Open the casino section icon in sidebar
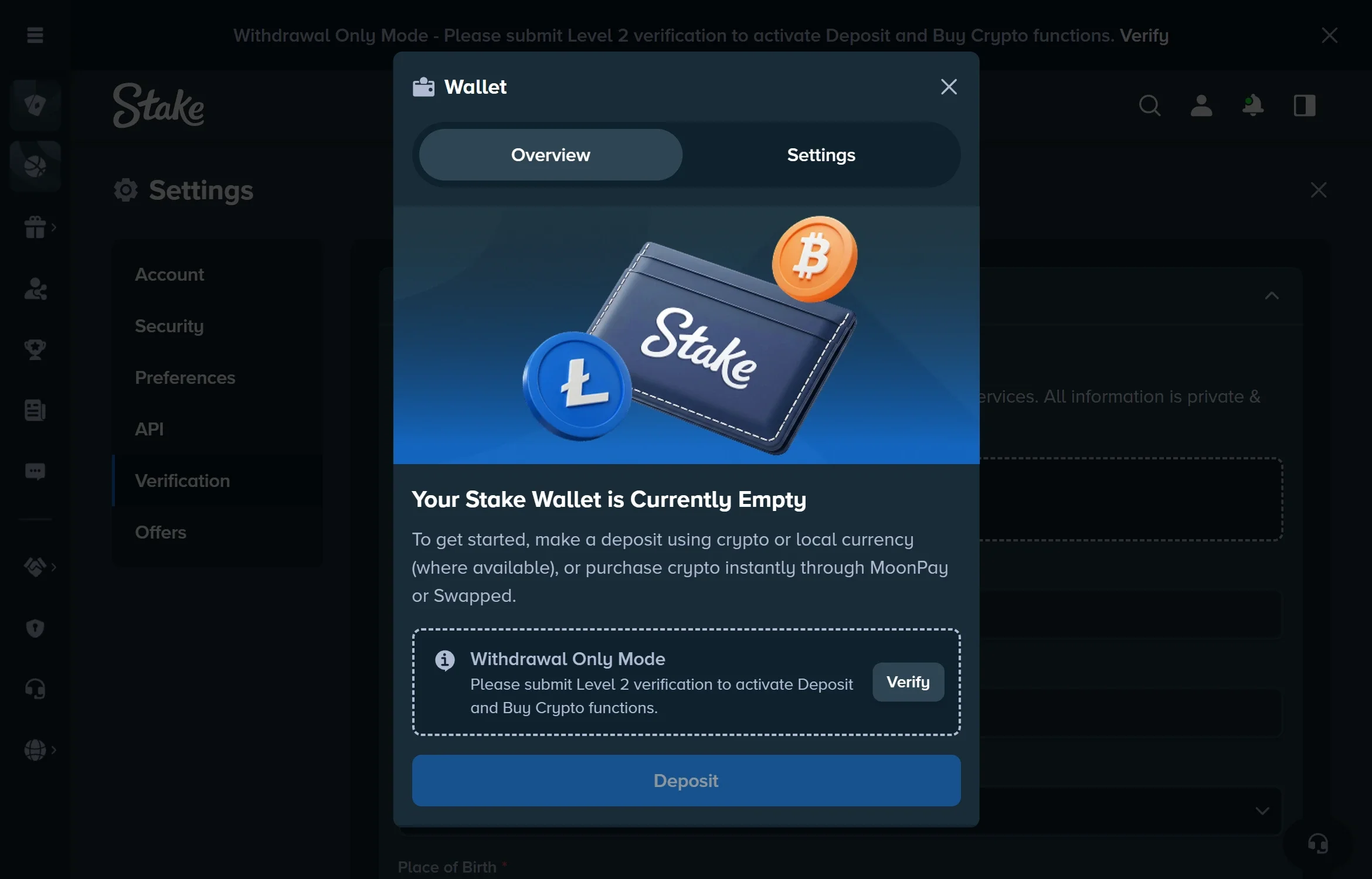 click(35, 105)
